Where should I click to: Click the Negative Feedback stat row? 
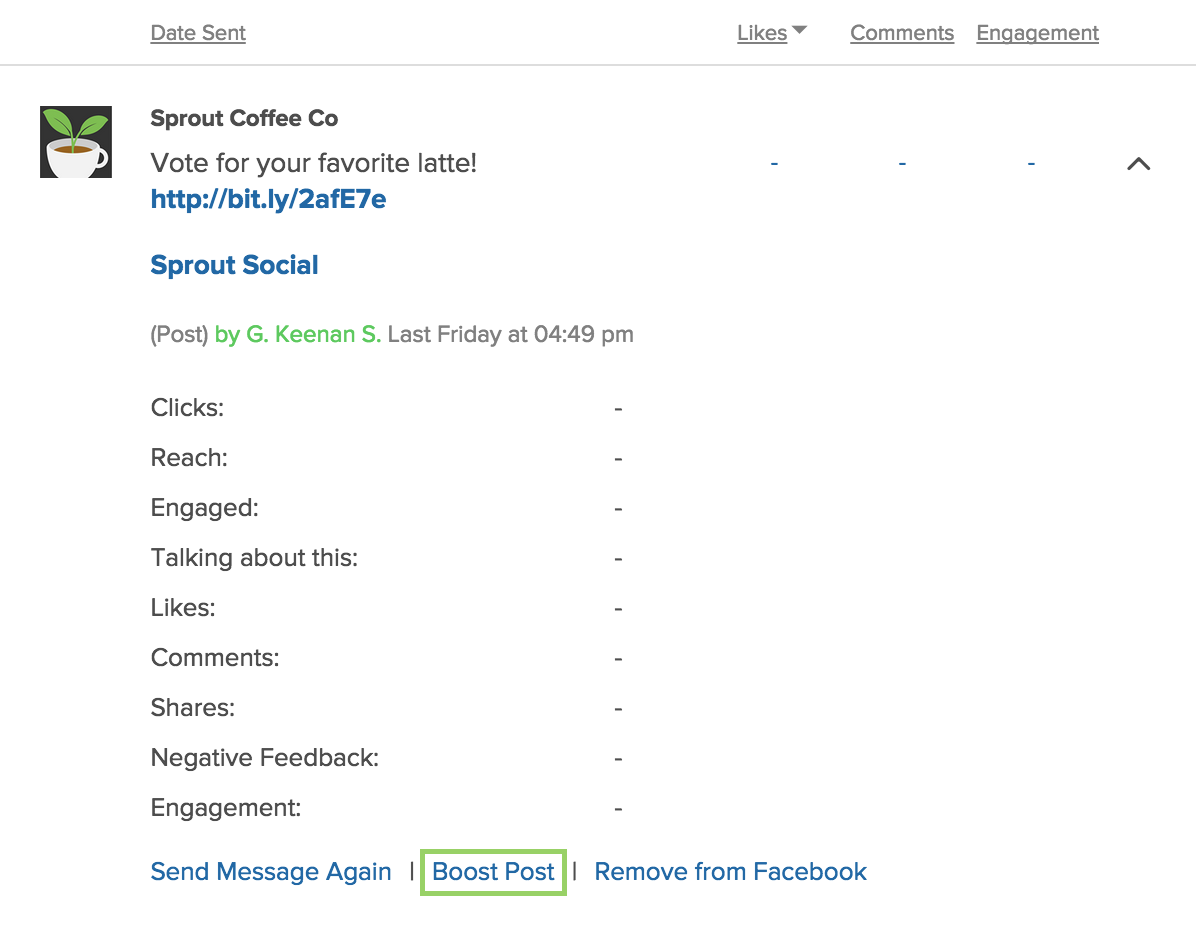point(387,758)
